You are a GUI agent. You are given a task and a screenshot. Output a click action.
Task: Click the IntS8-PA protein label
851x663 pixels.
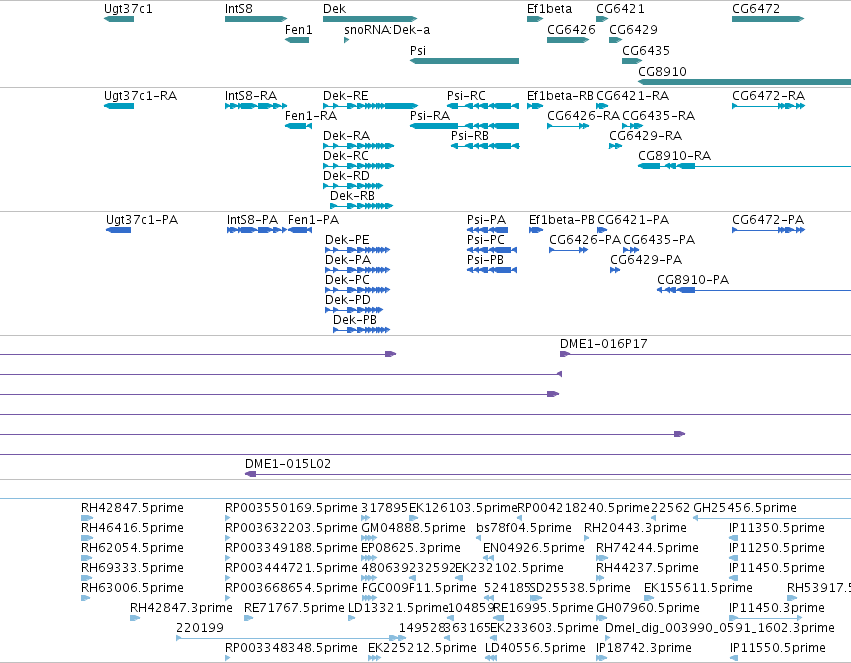(x=252, y=220)
